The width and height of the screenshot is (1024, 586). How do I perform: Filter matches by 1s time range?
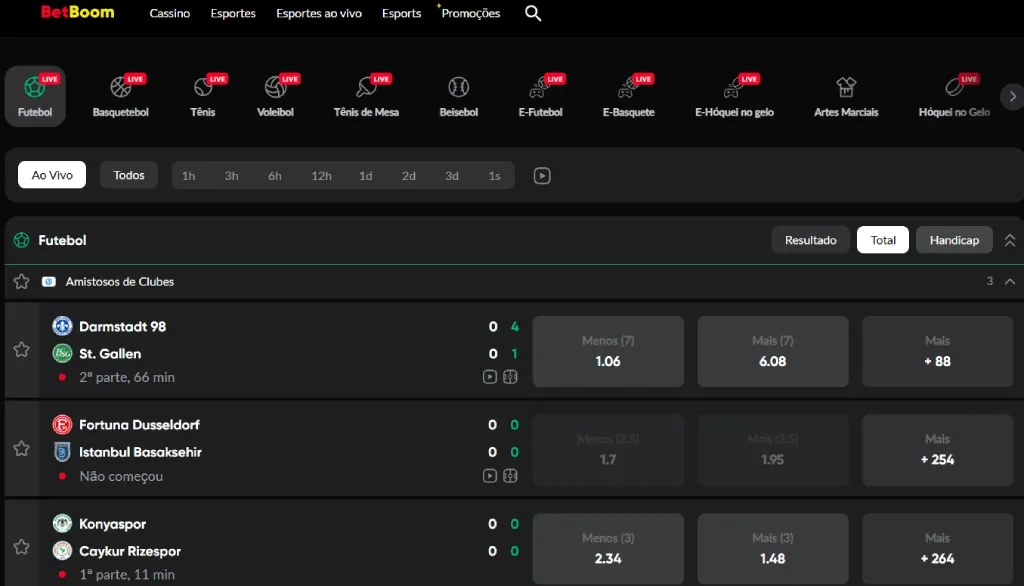494,176
